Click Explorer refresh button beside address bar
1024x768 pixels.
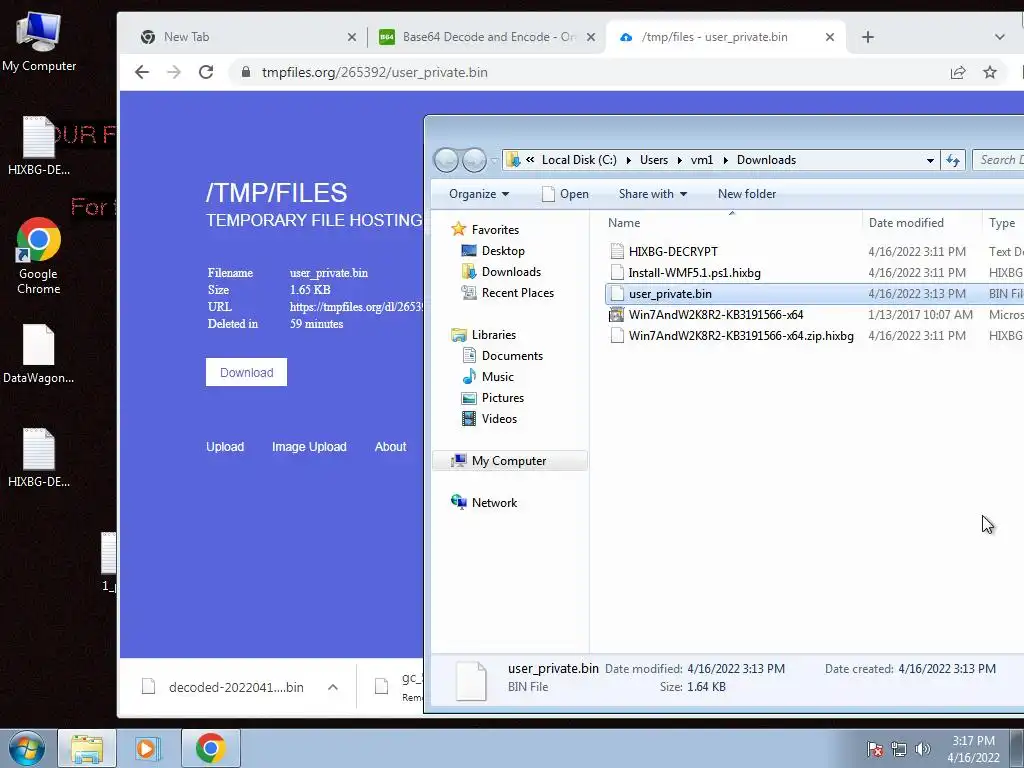click(x=953, y=160)
